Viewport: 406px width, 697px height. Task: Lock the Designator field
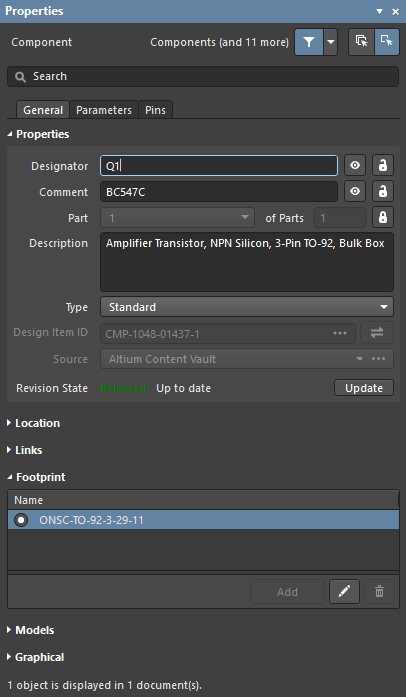(x=383, y=166)
